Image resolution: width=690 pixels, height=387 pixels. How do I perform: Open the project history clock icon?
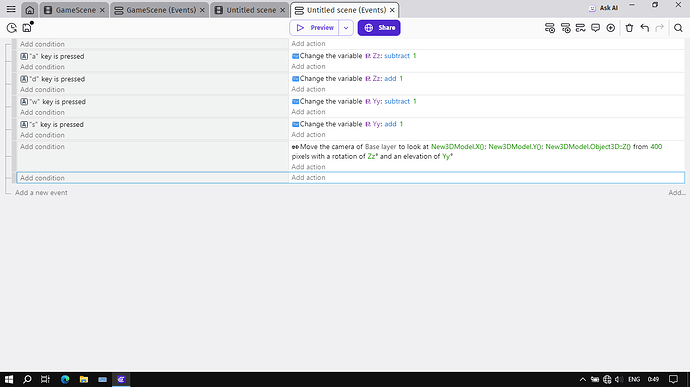click(x=11, y=28)
